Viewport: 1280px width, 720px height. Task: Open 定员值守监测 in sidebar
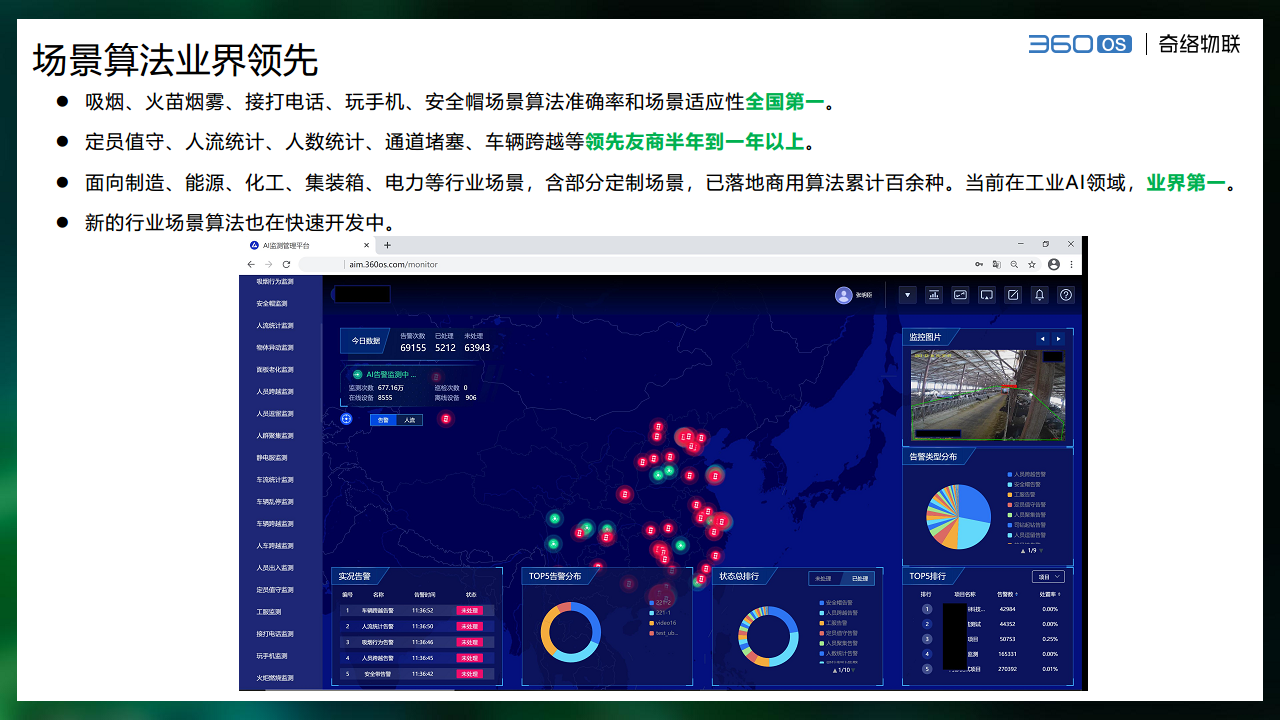tap(275, 589)
